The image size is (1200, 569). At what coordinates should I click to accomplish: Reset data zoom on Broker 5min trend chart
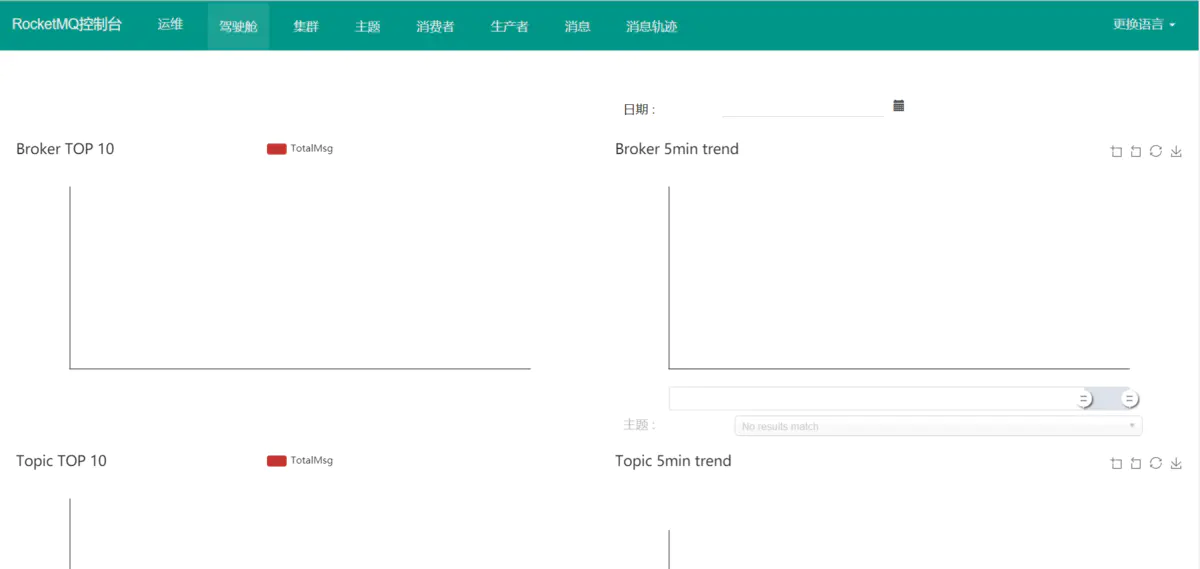click(x=1136, y=152)
